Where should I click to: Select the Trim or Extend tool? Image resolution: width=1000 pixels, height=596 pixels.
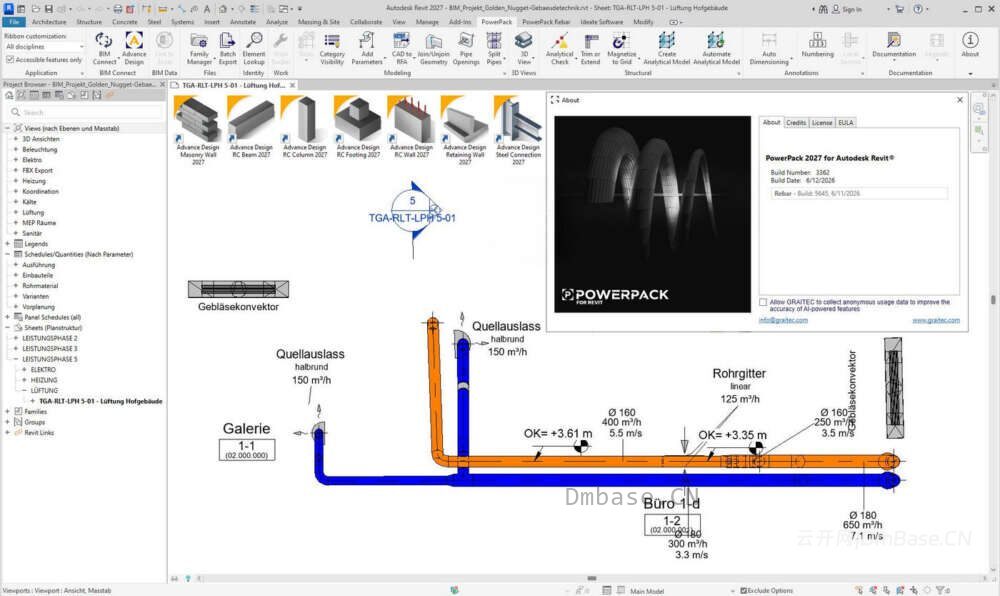click(591, 48)
